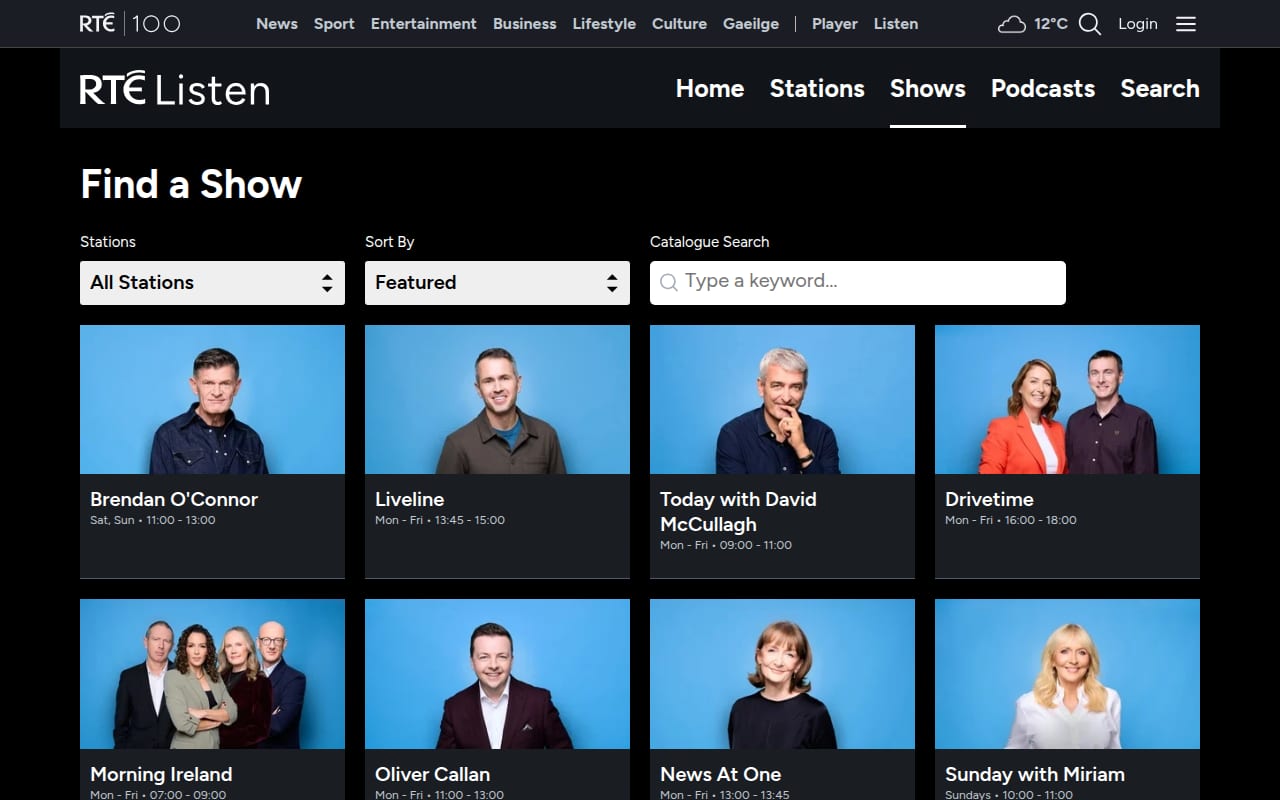Open the Podcasts tab
Viewport: 1280px width, 800px height.
[x=1043, y=88]
